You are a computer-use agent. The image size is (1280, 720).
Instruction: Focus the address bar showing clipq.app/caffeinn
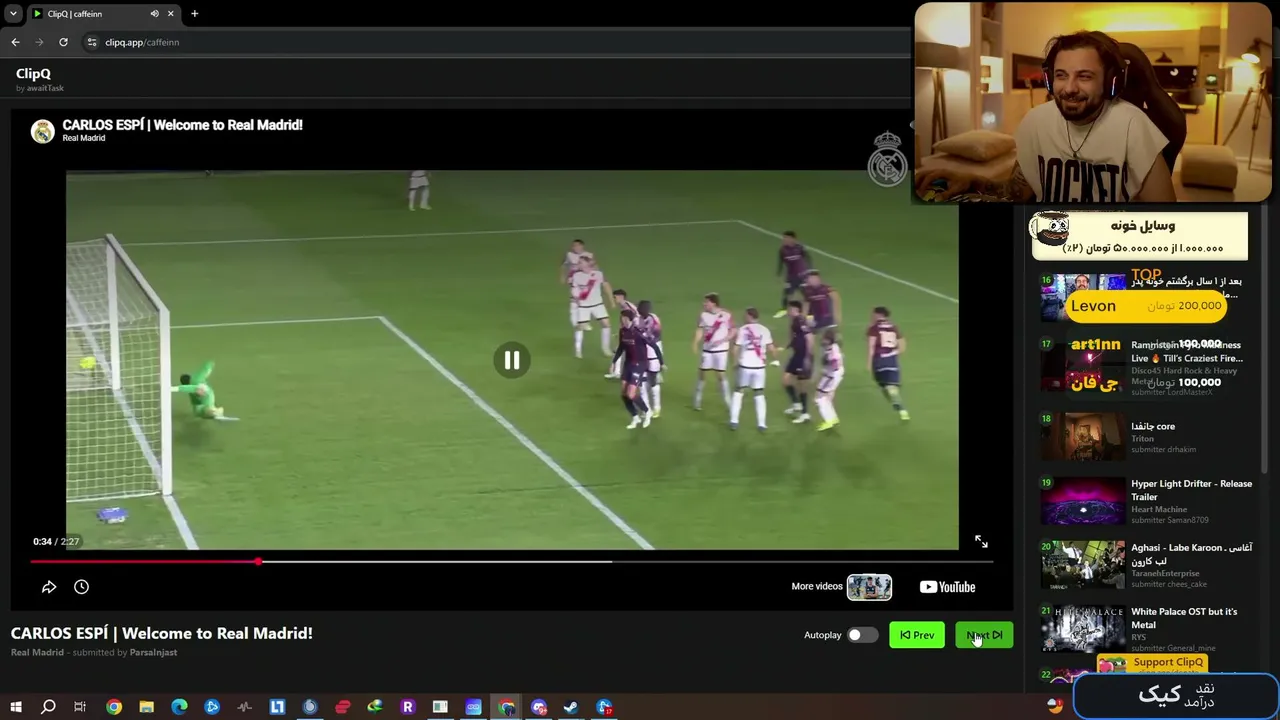pos(141,42)
